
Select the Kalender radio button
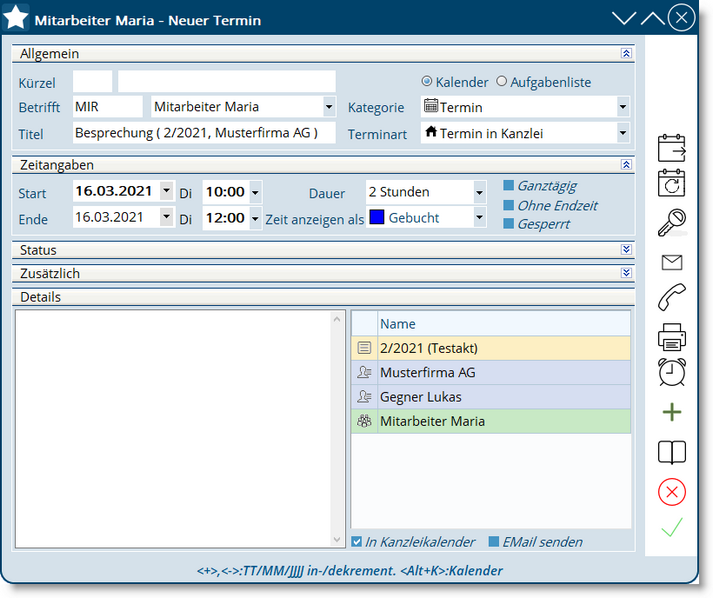pos(427,81)
